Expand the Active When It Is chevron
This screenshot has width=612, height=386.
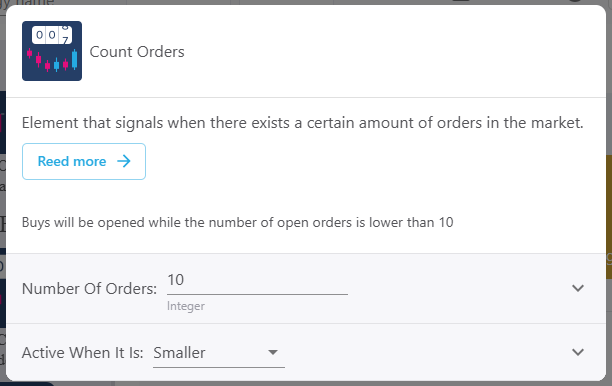click(578, 352)
